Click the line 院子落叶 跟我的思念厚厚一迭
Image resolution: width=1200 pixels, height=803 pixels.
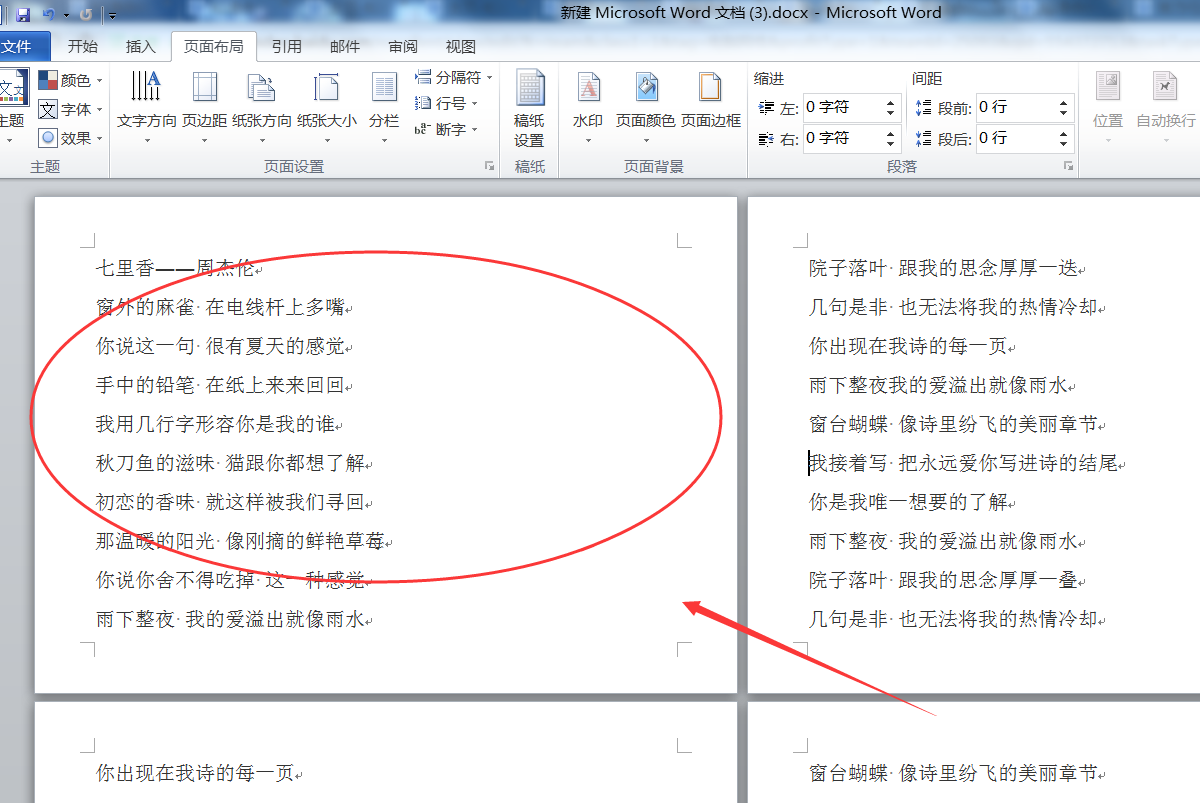pyautogui.click(x=944, y=268)
